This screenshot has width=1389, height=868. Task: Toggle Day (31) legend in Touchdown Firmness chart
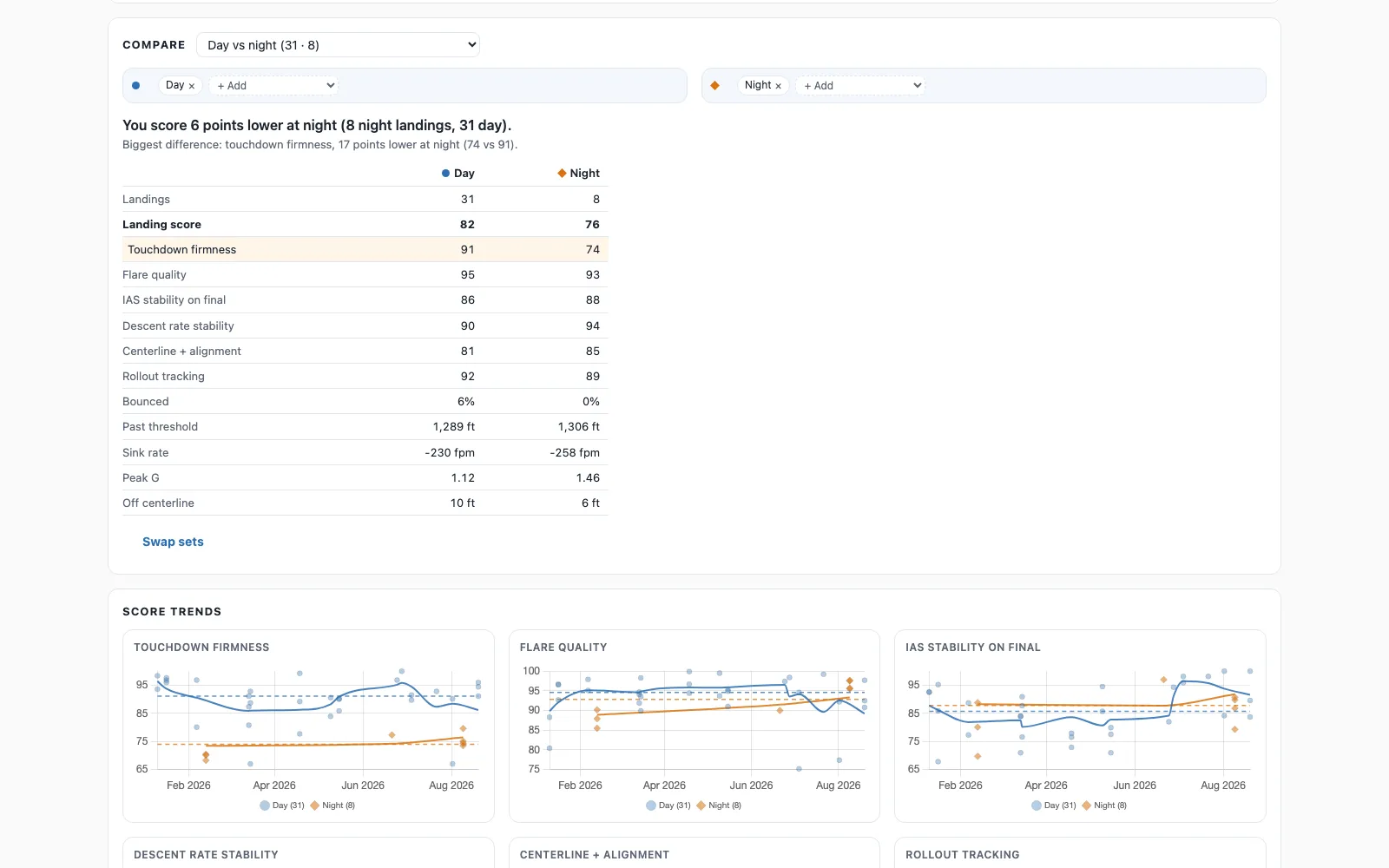point(282,806)
